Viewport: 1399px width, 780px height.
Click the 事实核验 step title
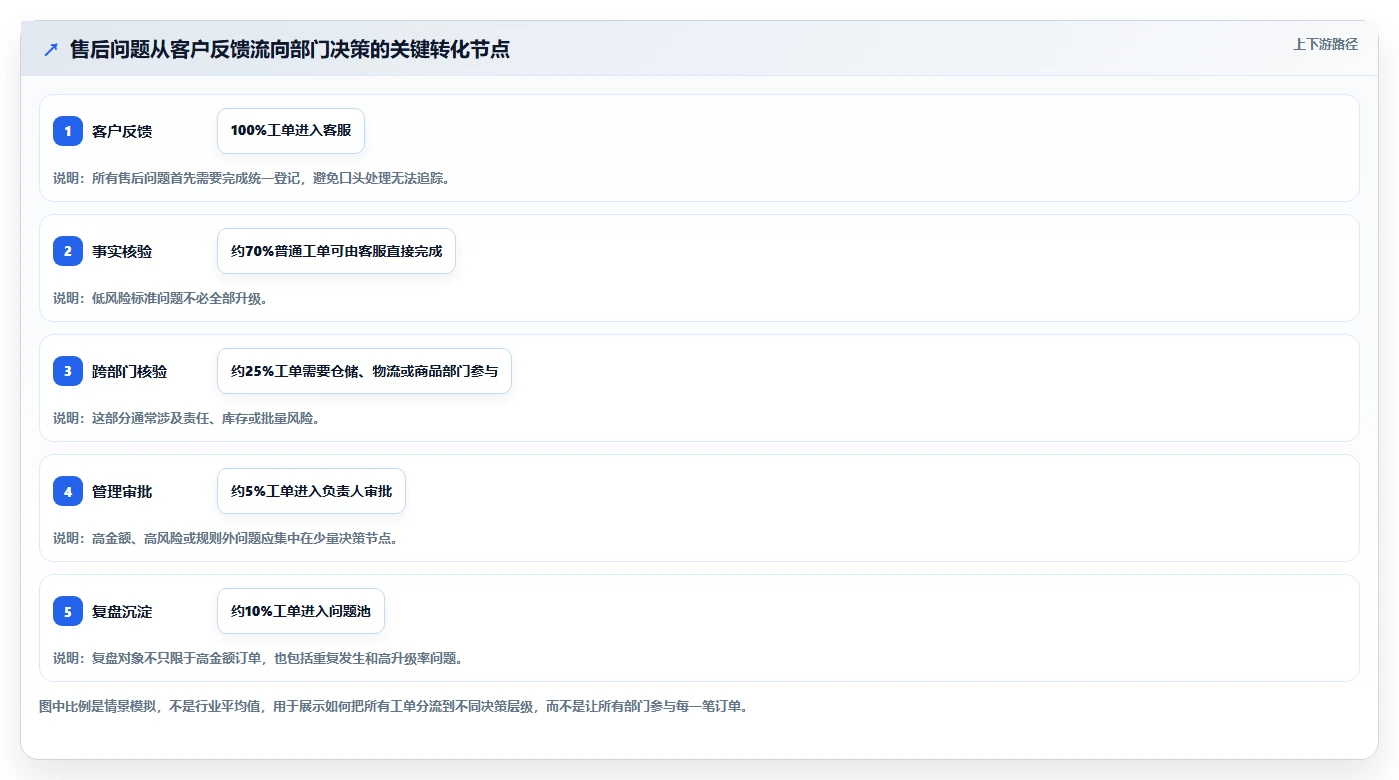[x=122, y=251]
